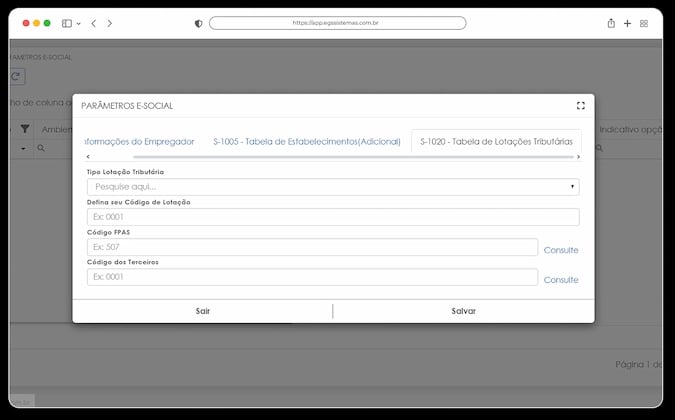The image size is (675, 420).
Task: Focus the Código FPAS input field
Action: coord(312,247)
